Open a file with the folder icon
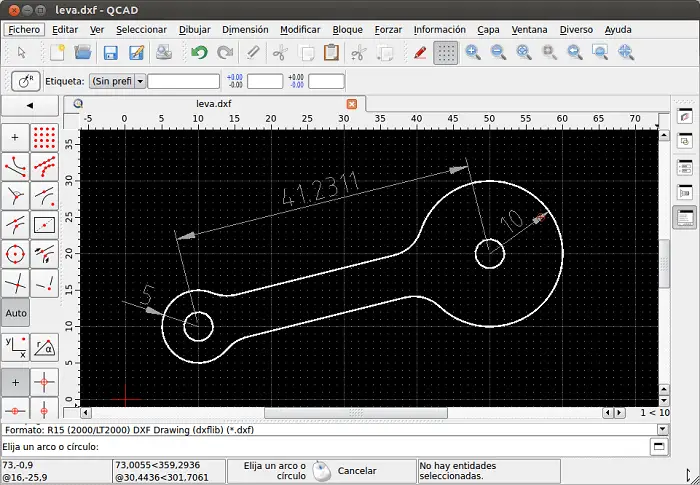700x485 pixels. point(83,53)
